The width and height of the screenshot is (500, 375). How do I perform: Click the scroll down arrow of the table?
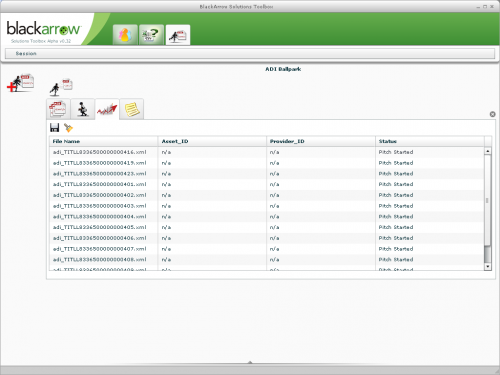(x=488, y=266)
